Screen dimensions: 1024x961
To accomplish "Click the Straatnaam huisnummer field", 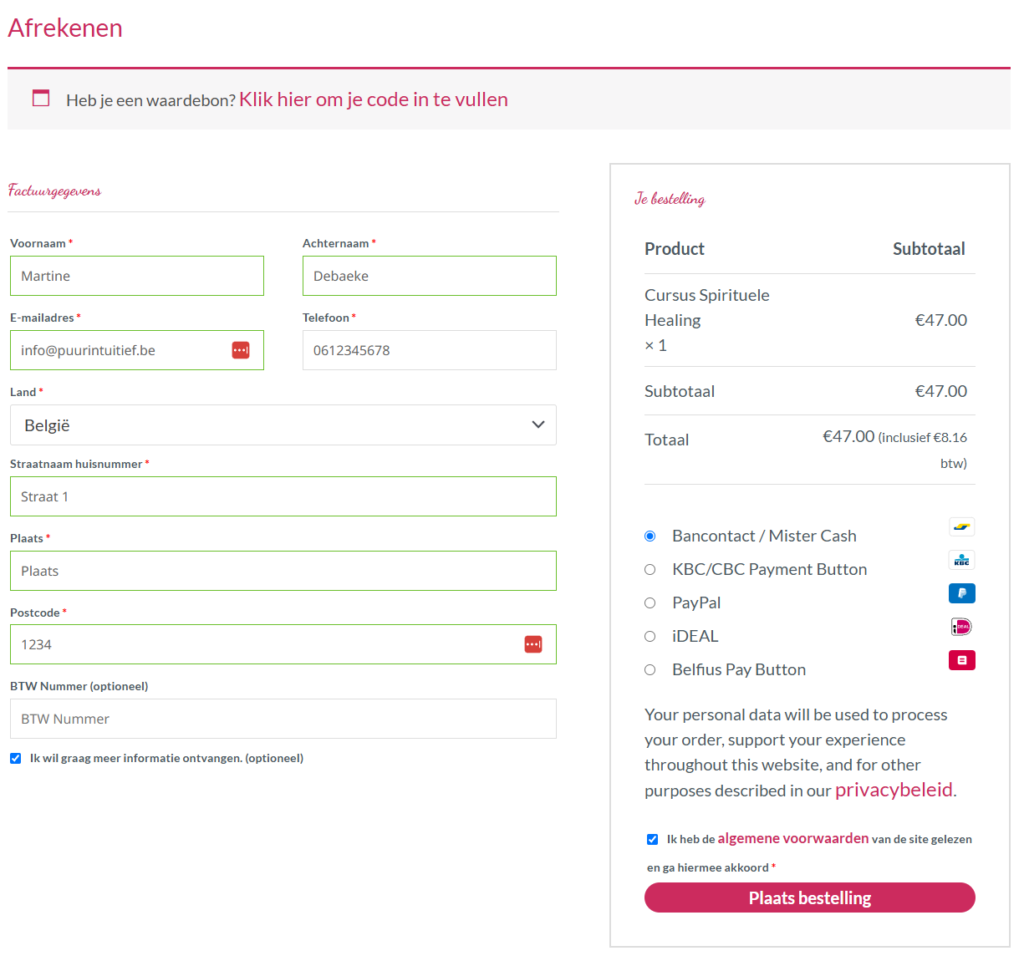I will 283,496.
